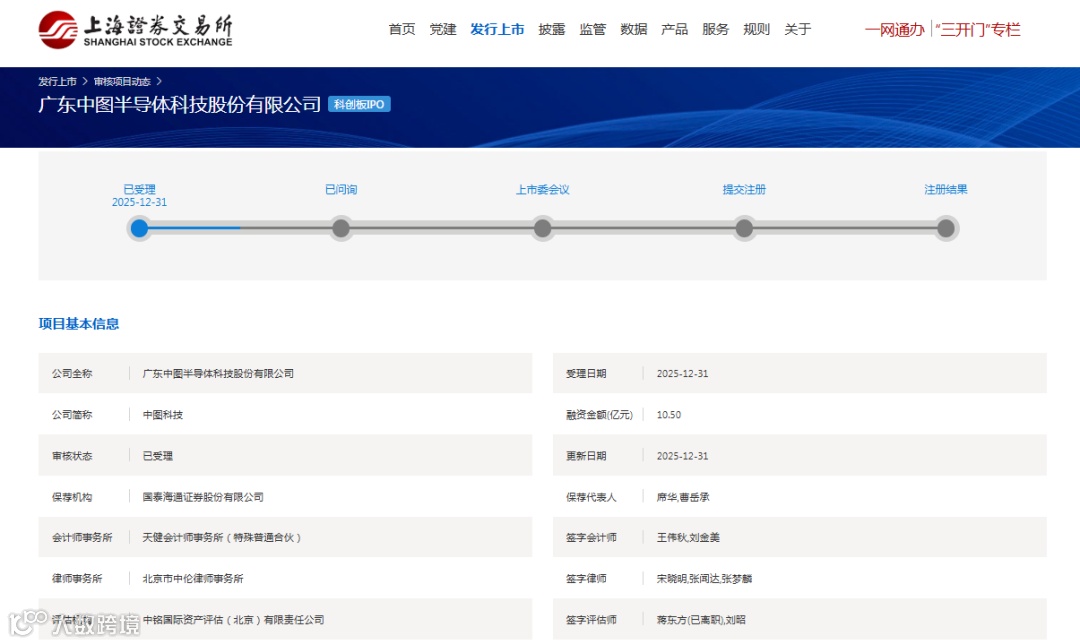
Task: Click the 会计师事务所 field label
Action: pos(82,537)
